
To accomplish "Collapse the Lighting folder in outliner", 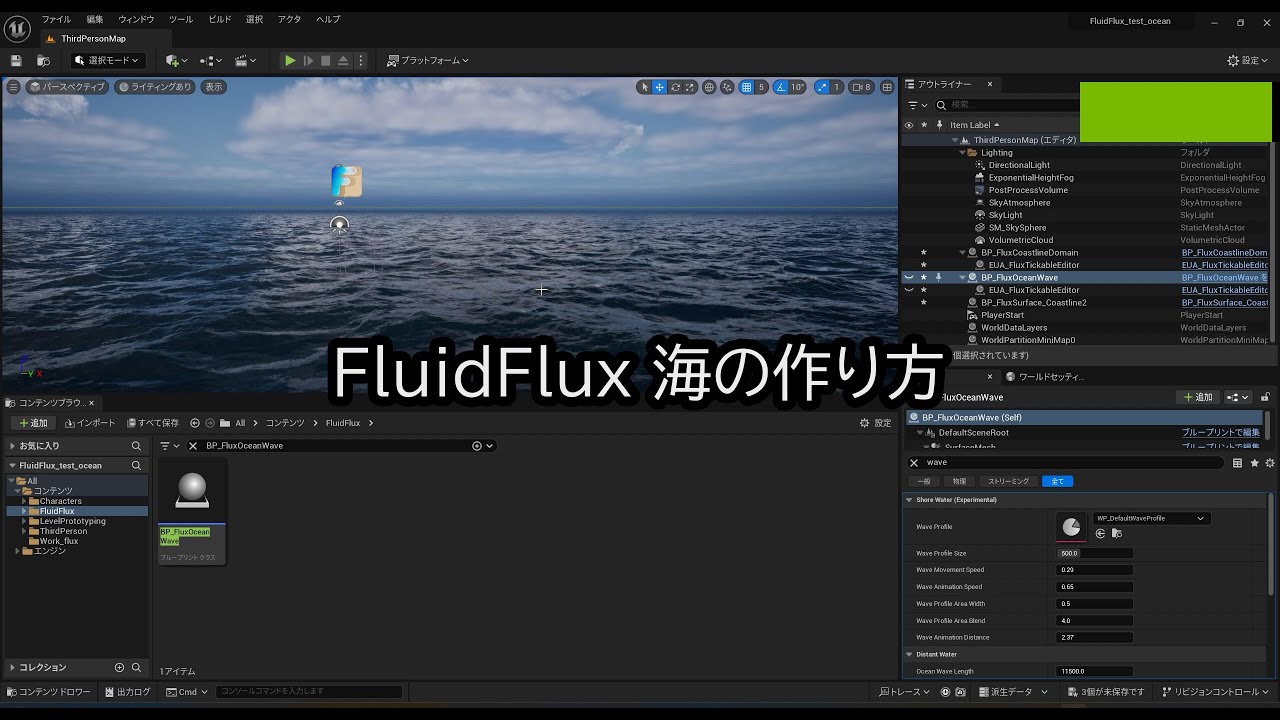I will pyautogui.click(x=963, y=153).
